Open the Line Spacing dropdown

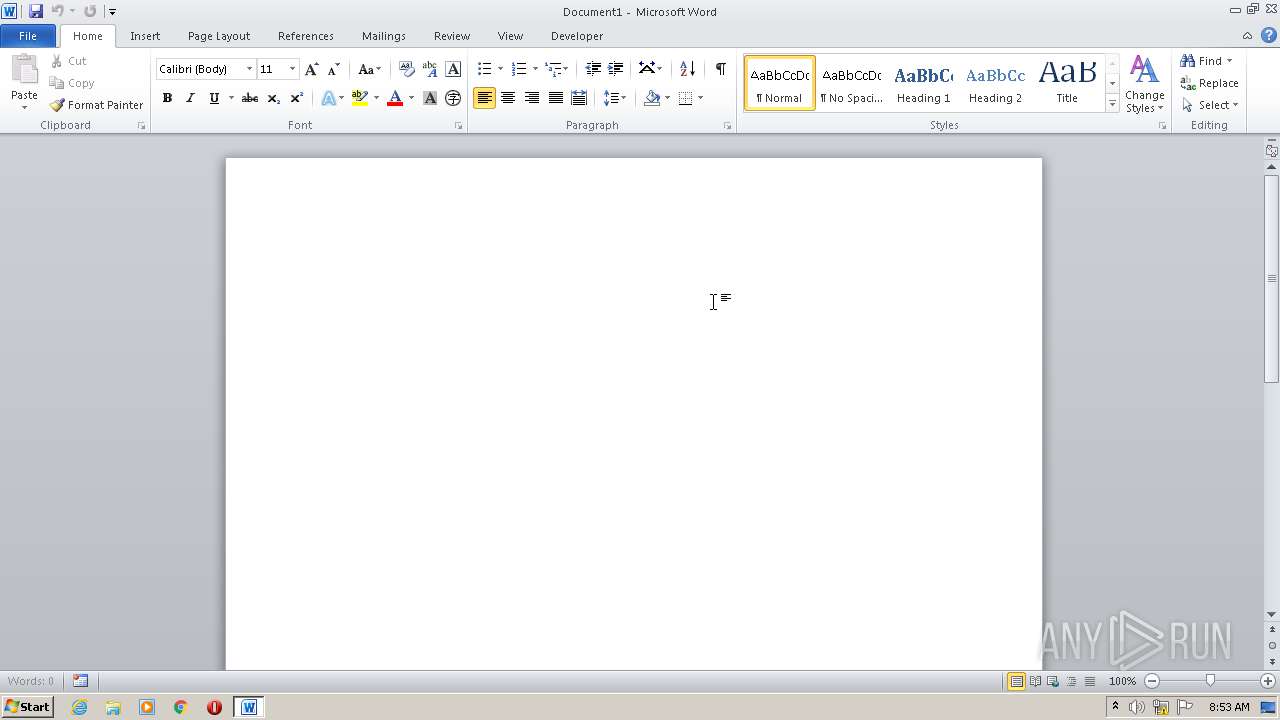coord(615,98)
